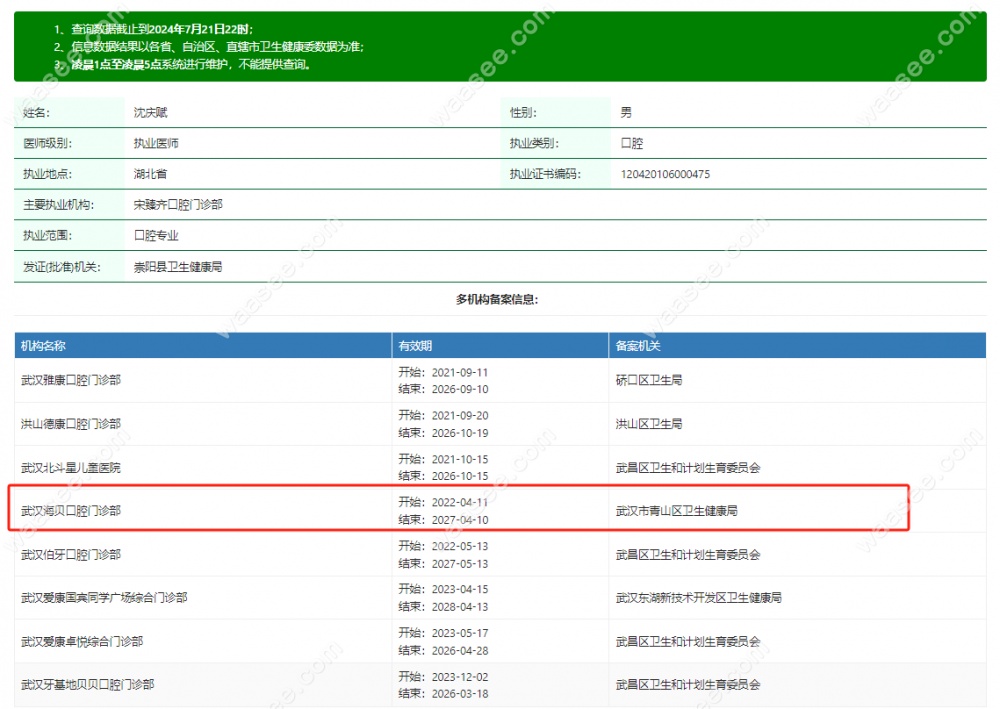
Task: Click the 备案机关 column header
Action: [638, 346]
